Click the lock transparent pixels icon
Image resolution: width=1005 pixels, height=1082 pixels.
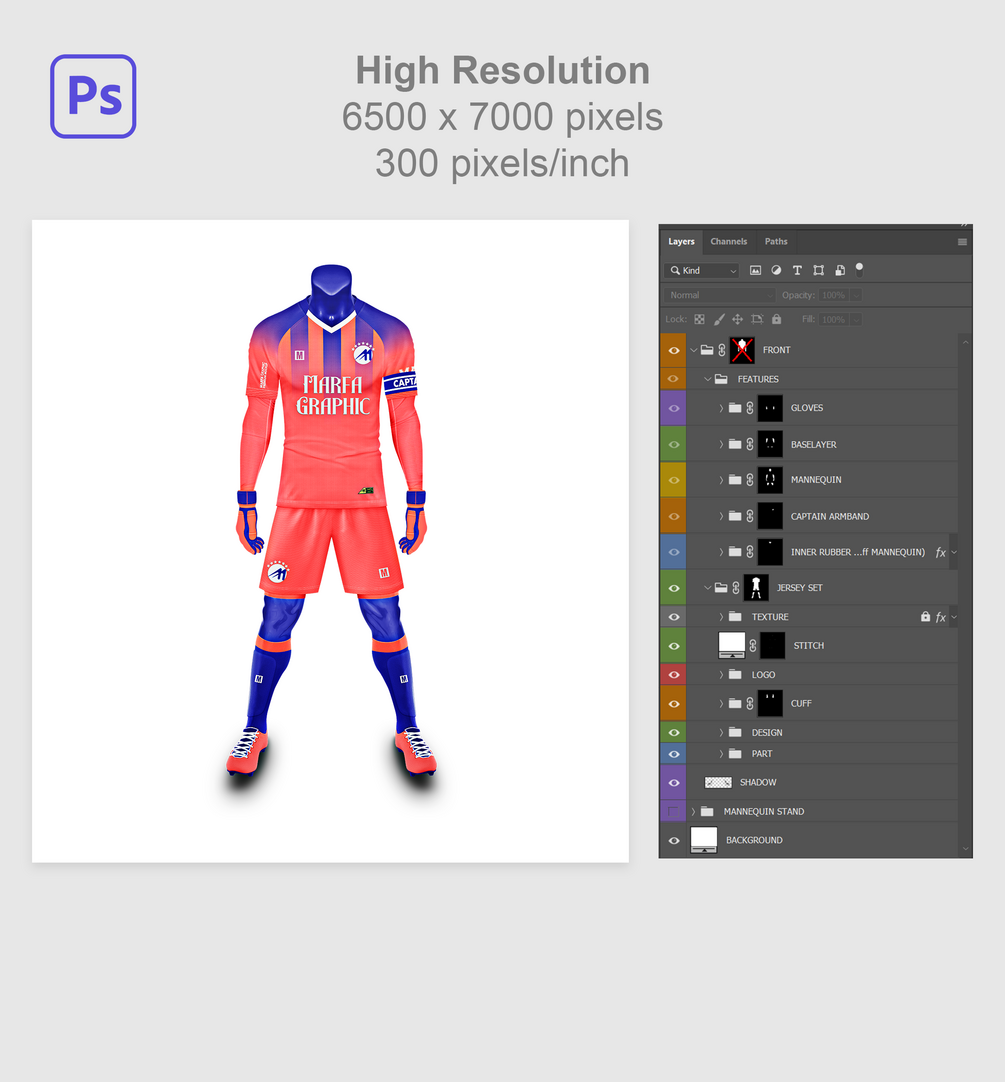699,319
